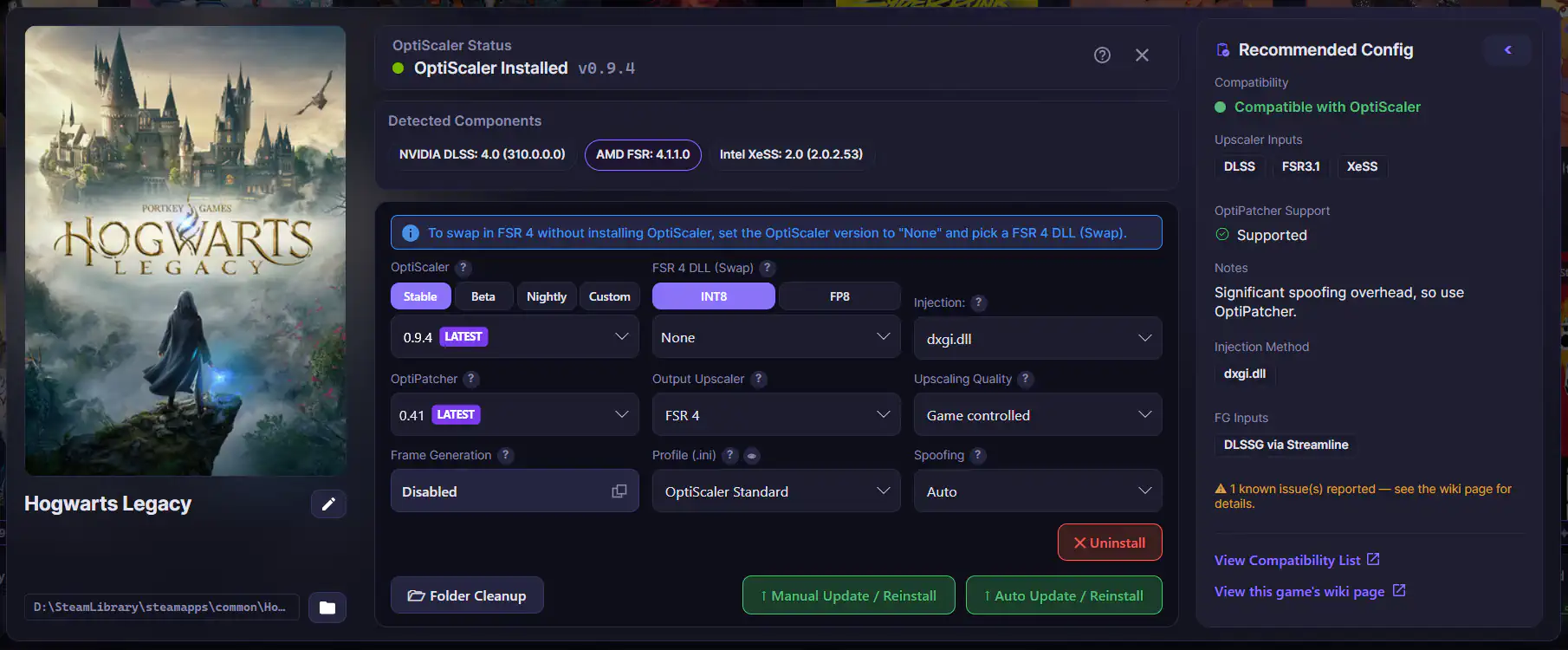Choose FP8 for FSR 4 DLL

pos(839,296)
